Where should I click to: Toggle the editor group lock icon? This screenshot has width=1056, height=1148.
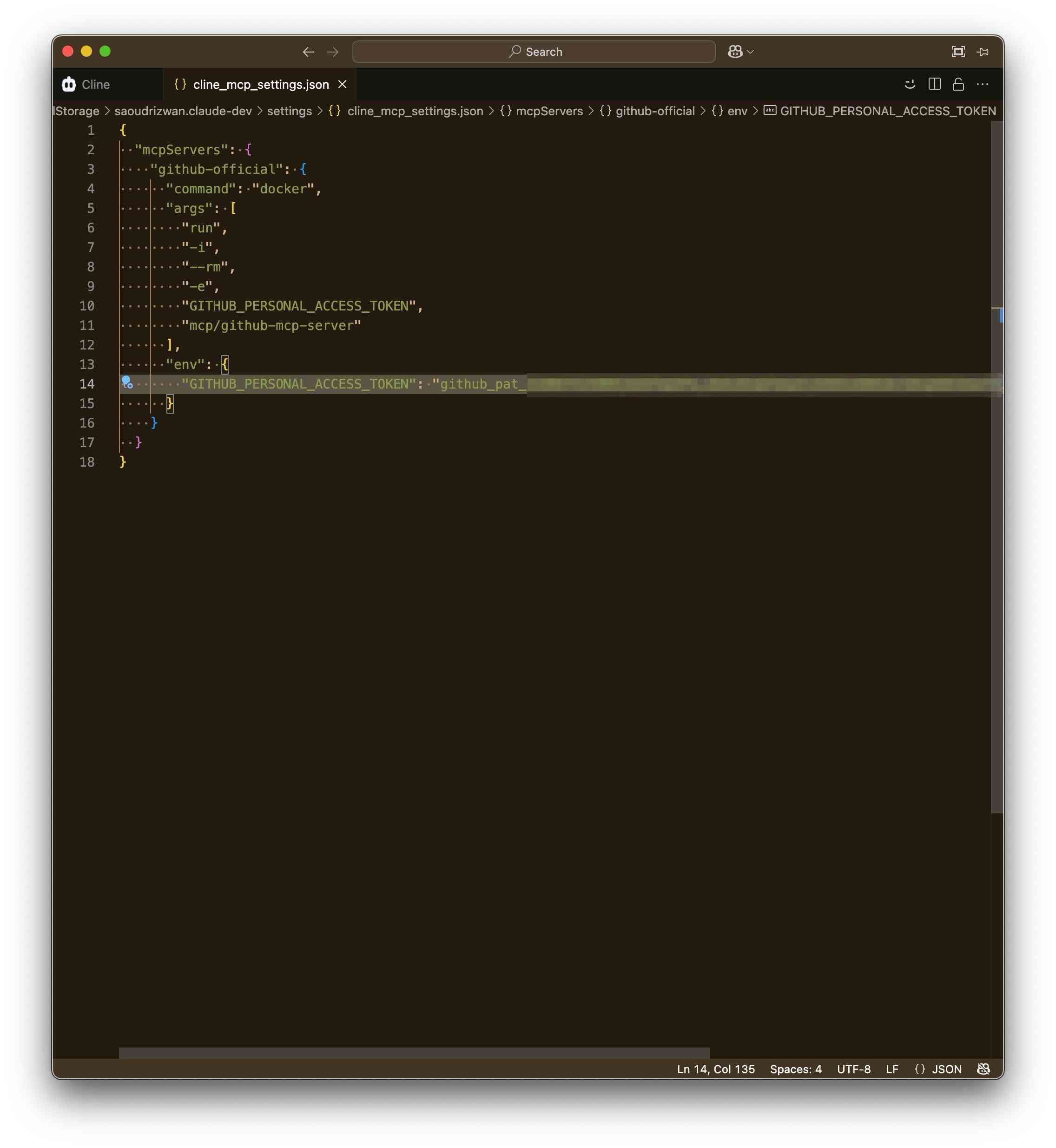click(958, 85)
